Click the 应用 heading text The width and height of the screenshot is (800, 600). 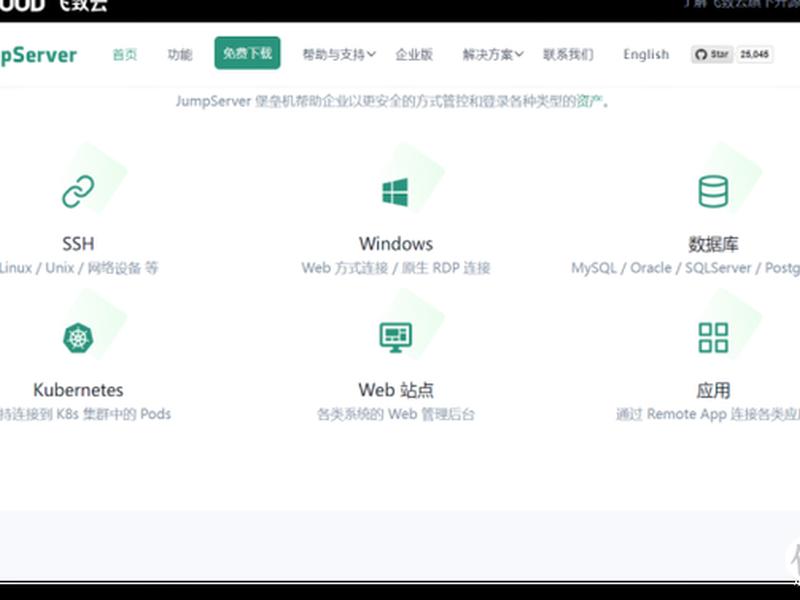click(x=713, y=391)
